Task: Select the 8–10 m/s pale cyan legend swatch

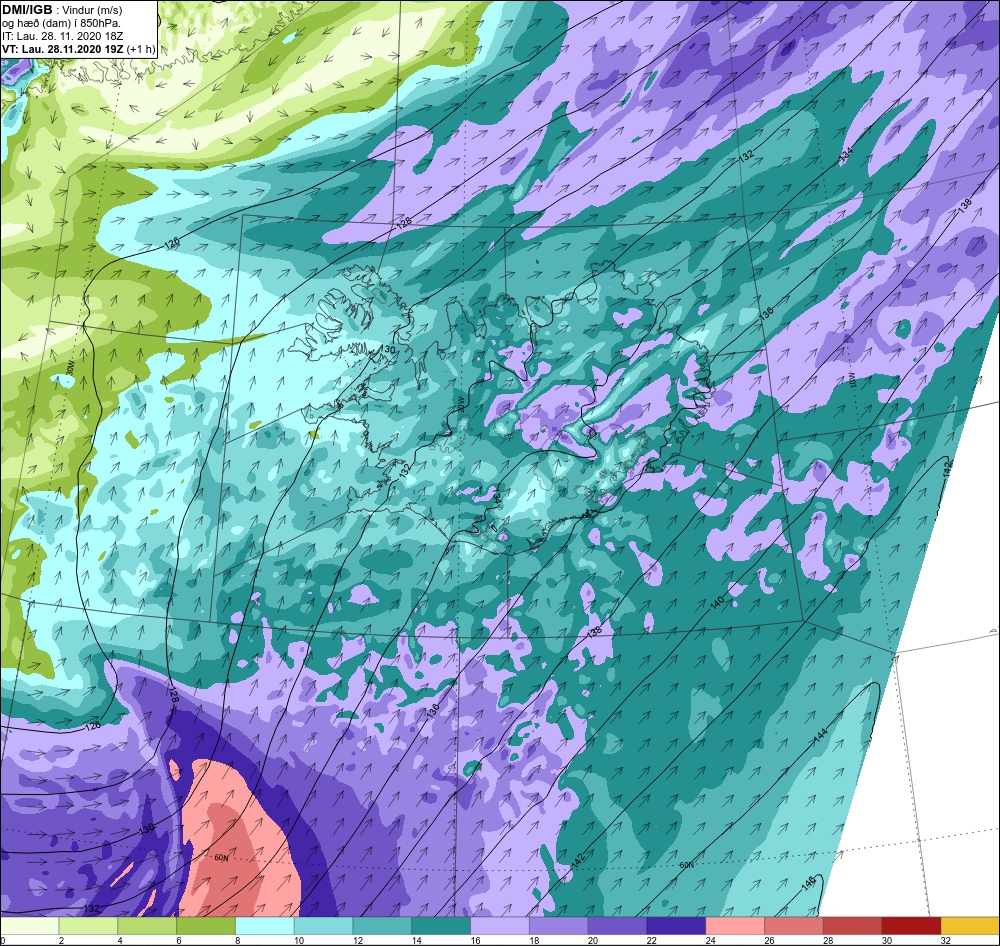Action: pyautogui.click(x=265, y=925)
